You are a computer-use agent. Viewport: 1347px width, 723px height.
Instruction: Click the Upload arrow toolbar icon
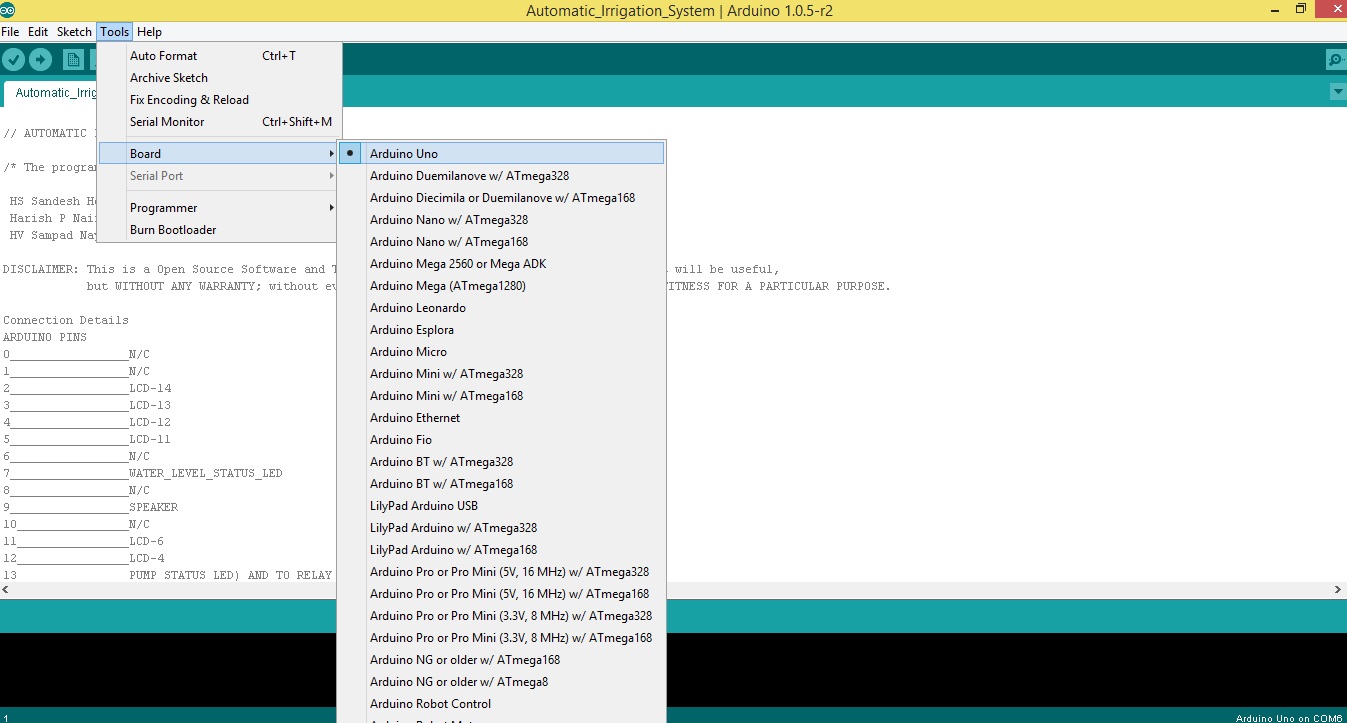(40, 60)
